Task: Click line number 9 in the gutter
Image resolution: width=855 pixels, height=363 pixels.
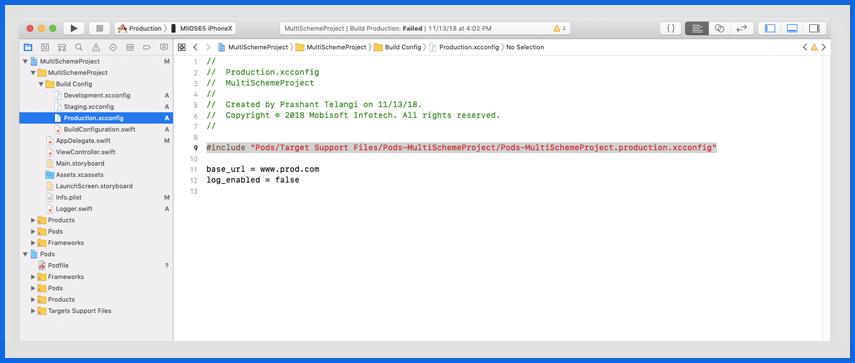Action: [x=195, y=148]
